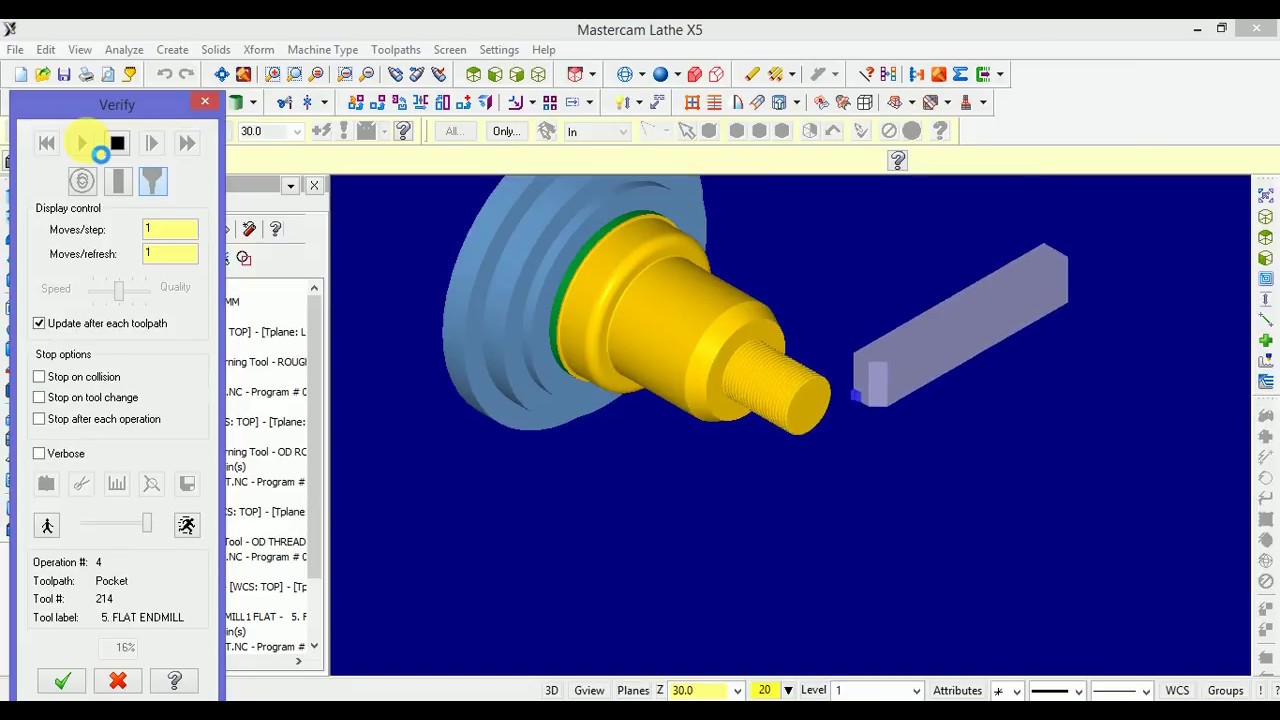Click the yellow color swatch showing 20

(765, 691)
